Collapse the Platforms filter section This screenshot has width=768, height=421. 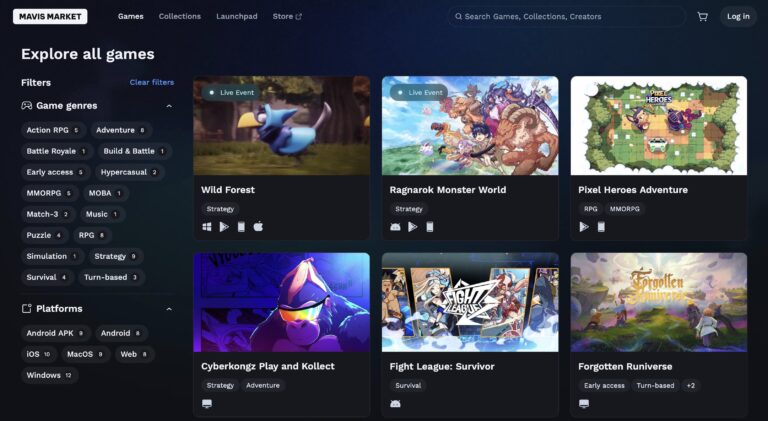tap(169, 309)
